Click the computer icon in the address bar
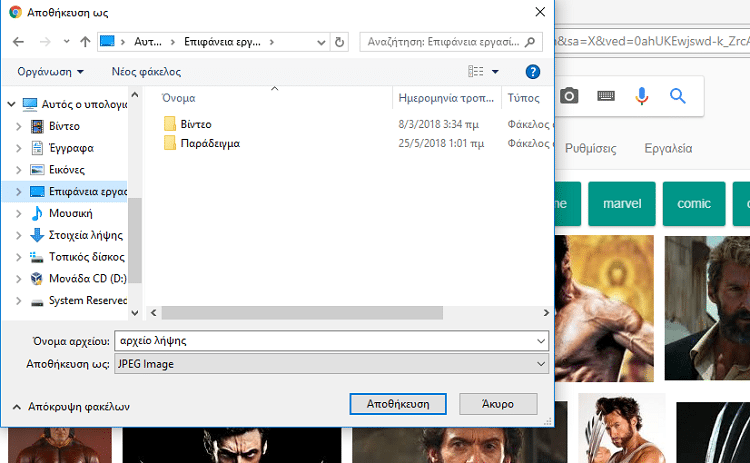Screen dimensions: 750x463 click(x=107, y=42)
